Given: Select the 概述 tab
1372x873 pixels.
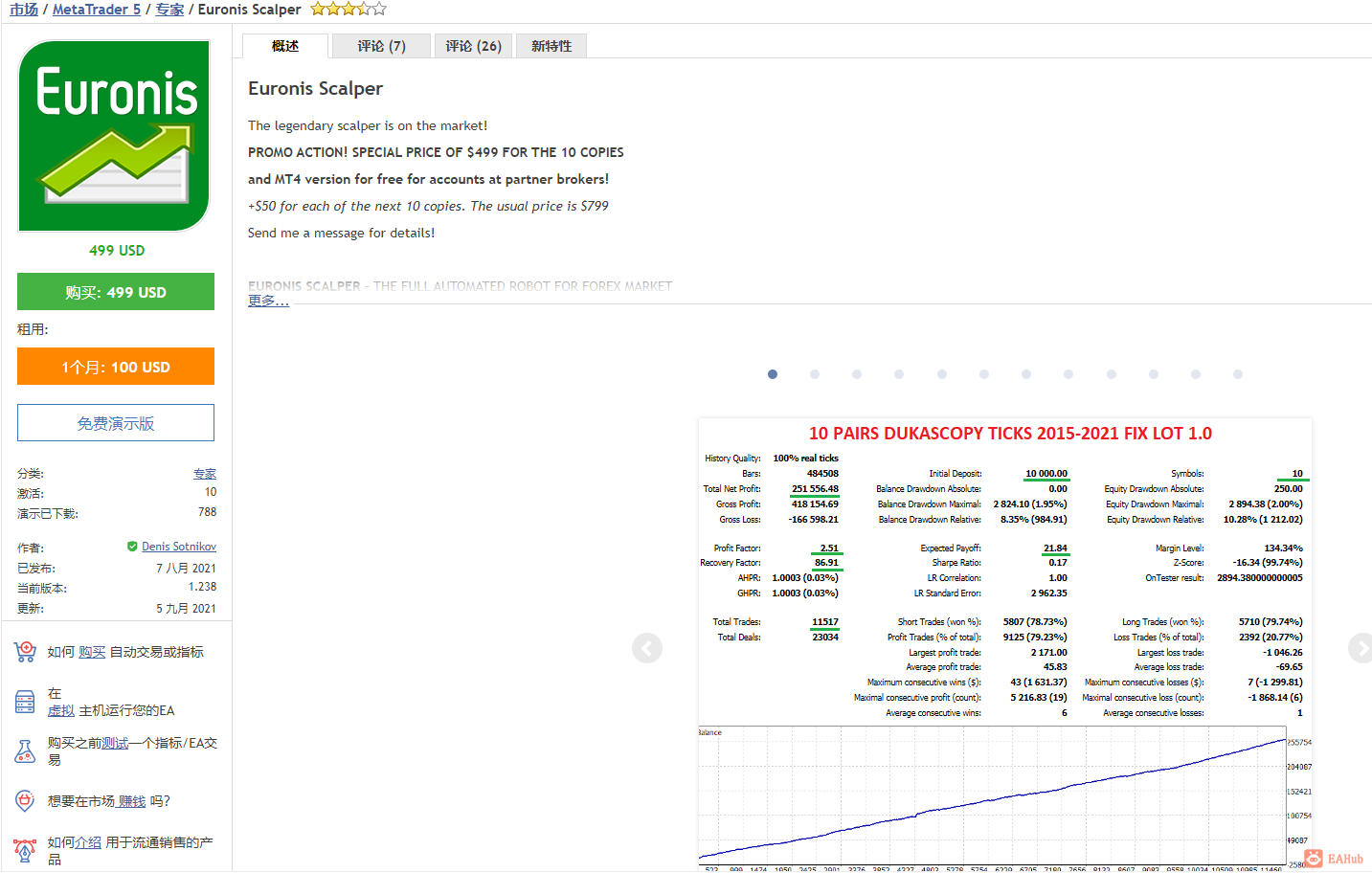Looking at the screenshot, I should click(285, 46).
